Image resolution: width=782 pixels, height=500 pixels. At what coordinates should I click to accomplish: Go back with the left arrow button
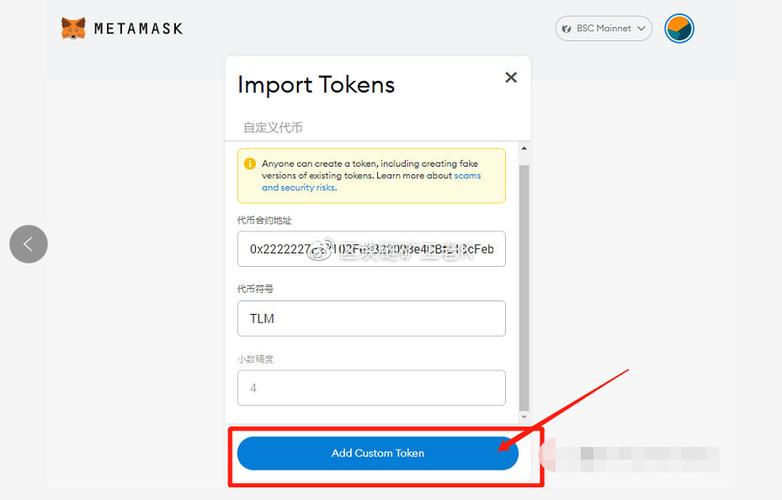click(29, 244)
